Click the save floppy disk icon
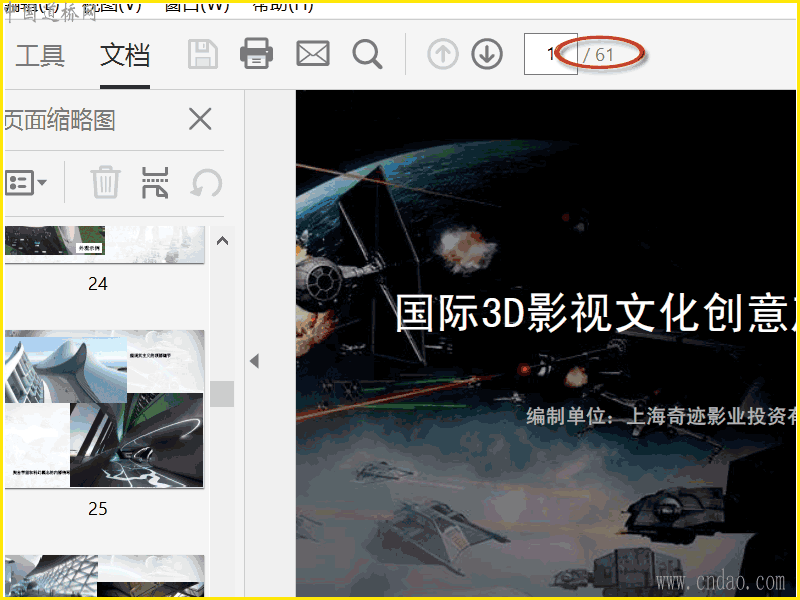This screenshot has height=600, width=800. pyautogui.click(x=203, y=54)
